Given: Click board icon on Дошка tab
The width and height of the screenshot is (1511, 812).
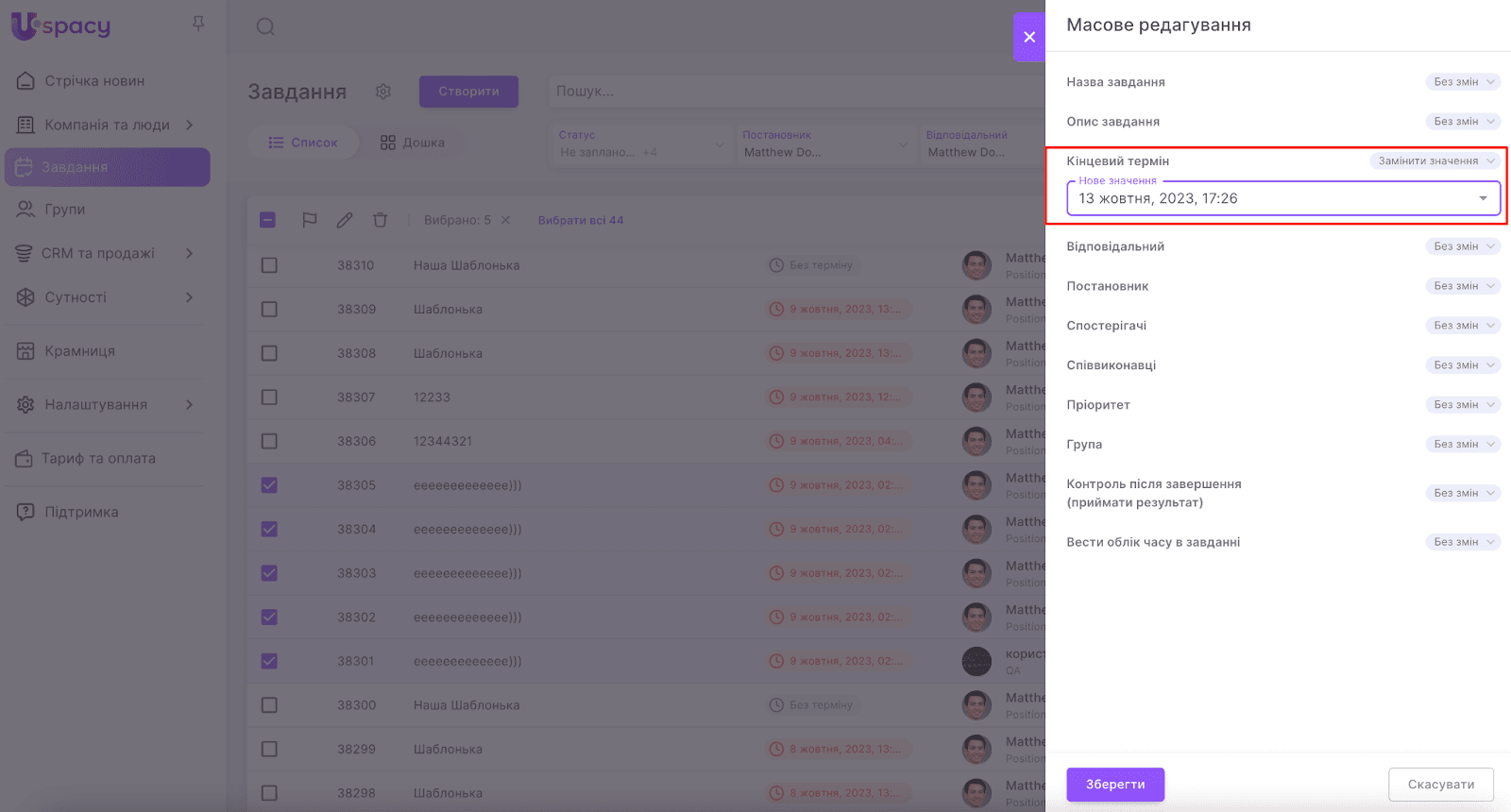Looking at the screenshot, I should tap(388, 143).
